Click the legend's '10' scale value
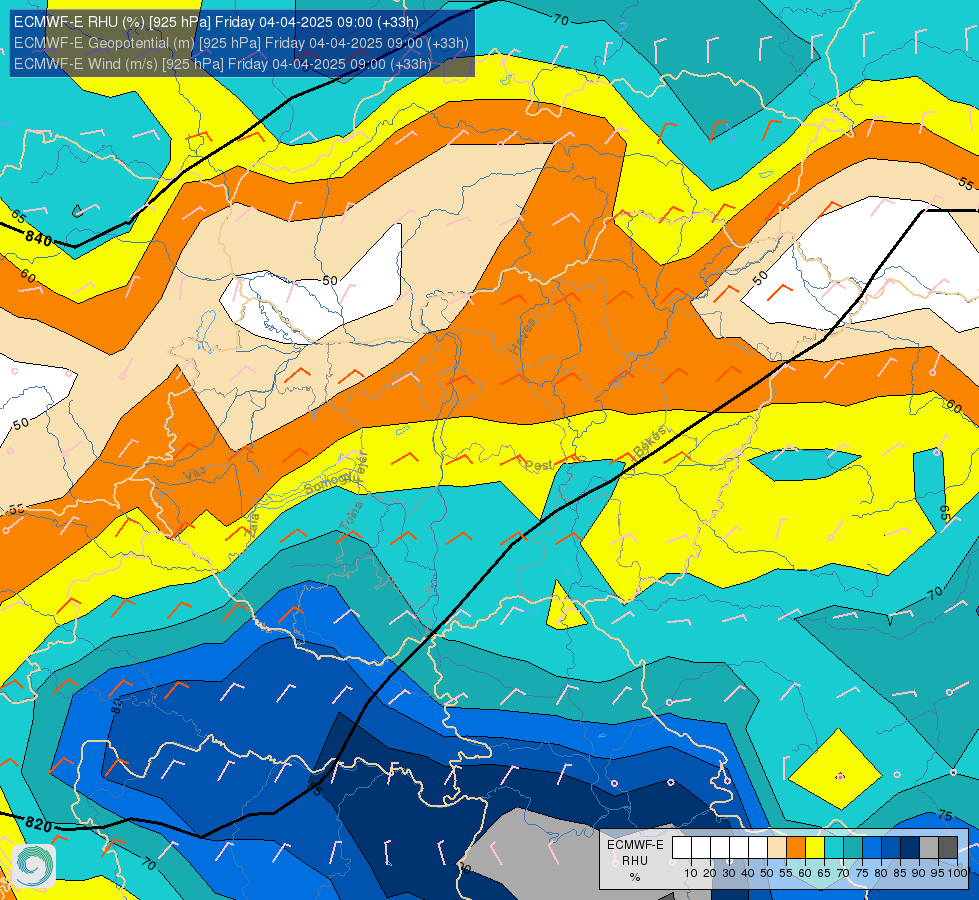979x900 pixels. click(691, 874)
